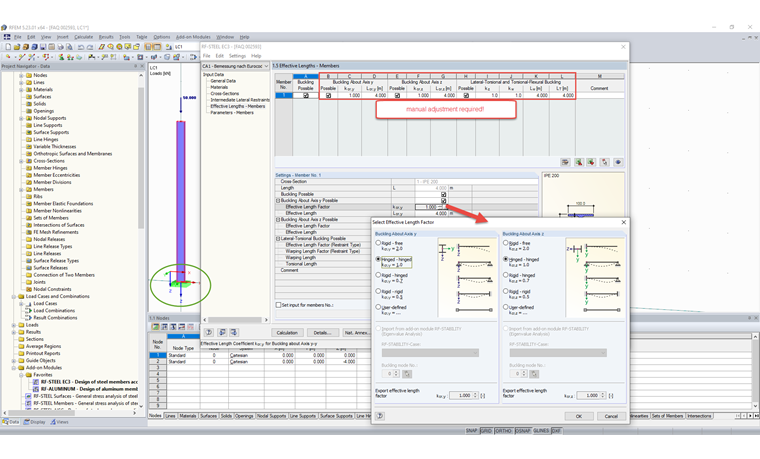Collapse Lateral-Torsional Buckling Possible group

click(278, 238)
